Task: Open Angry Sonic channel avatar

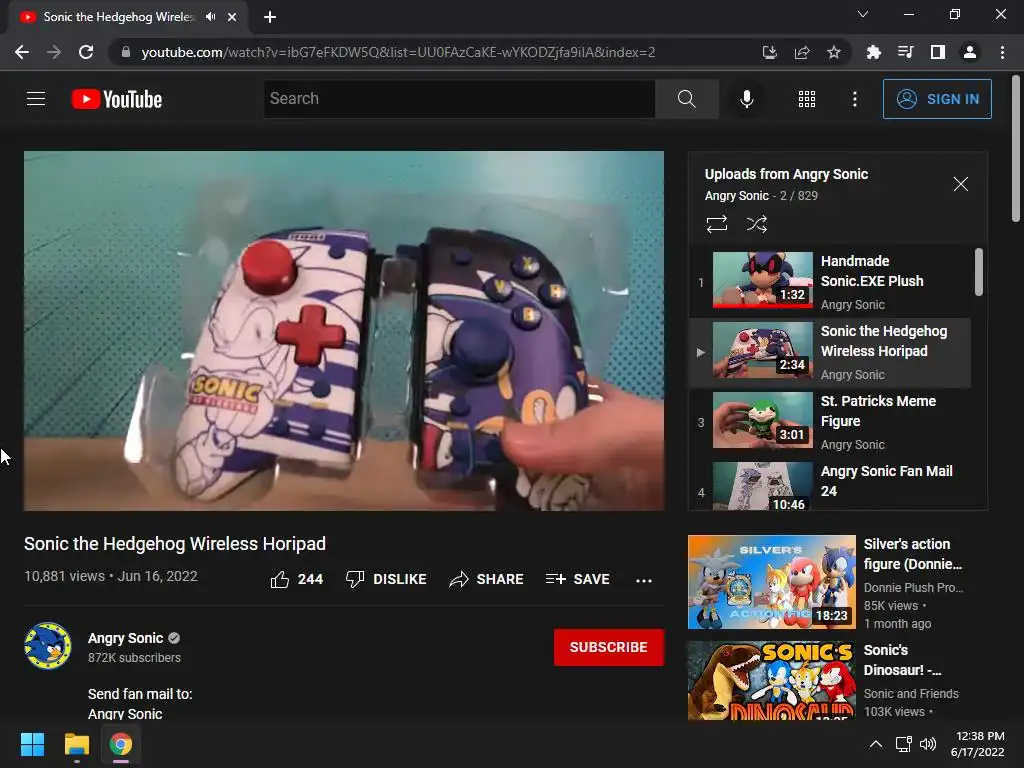Action: click(48, 646)
